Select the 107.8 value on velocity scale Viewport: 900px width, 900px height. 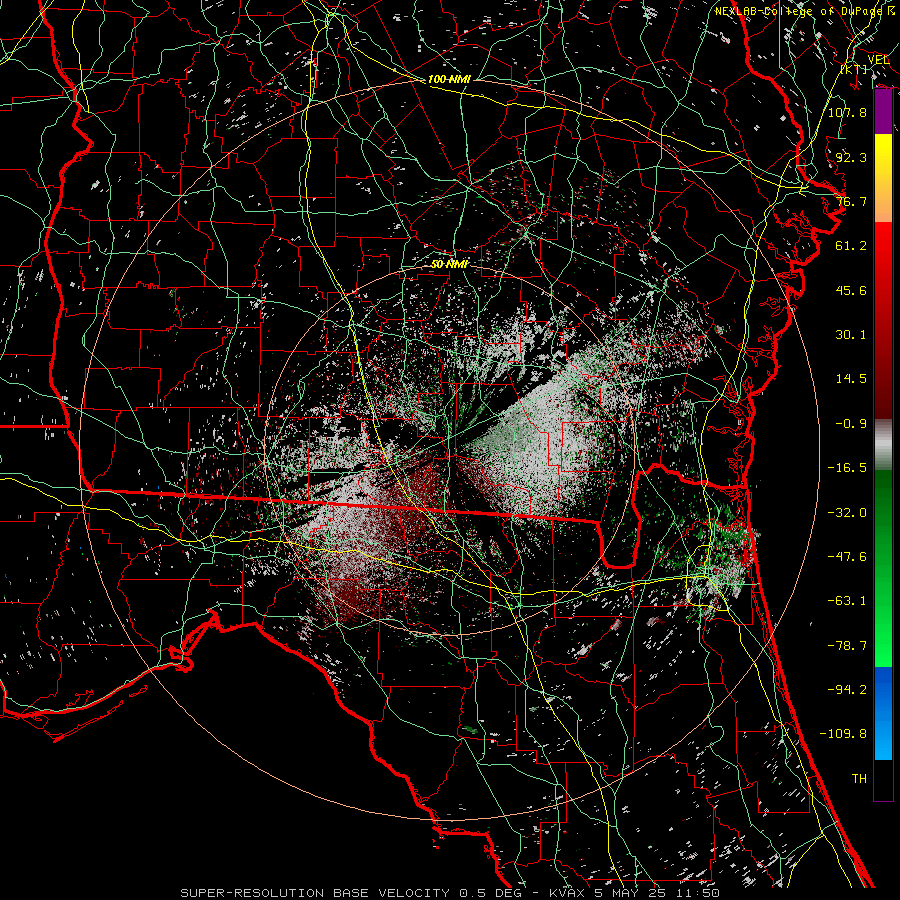tap(847, 112)
